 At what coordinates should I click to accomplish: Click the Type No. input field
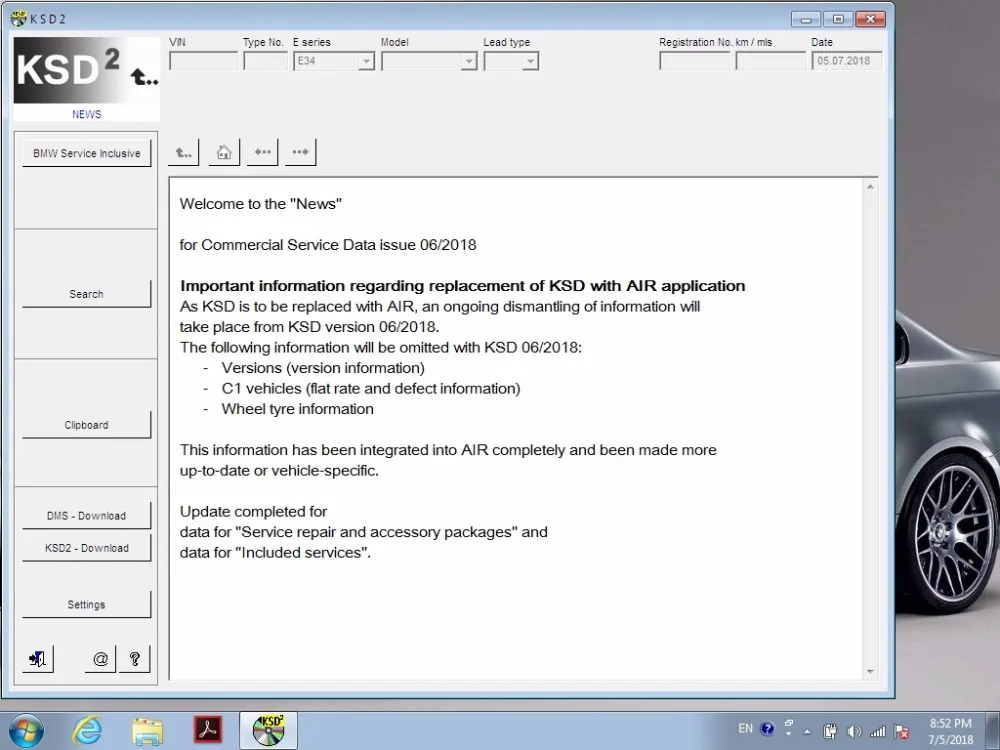[265, 61]
